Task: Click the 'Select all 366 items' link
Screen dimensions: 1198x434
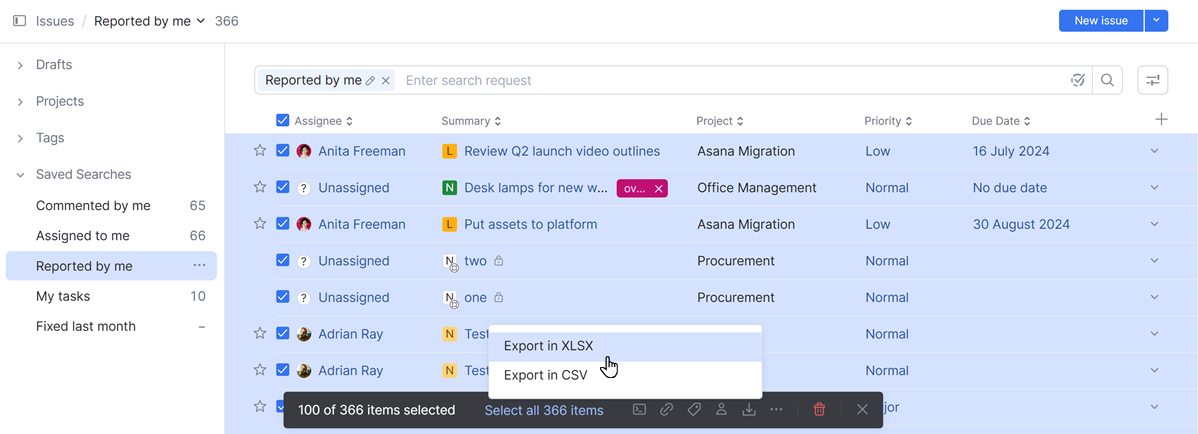Action: pyautogui.click(x=544, y=410)
